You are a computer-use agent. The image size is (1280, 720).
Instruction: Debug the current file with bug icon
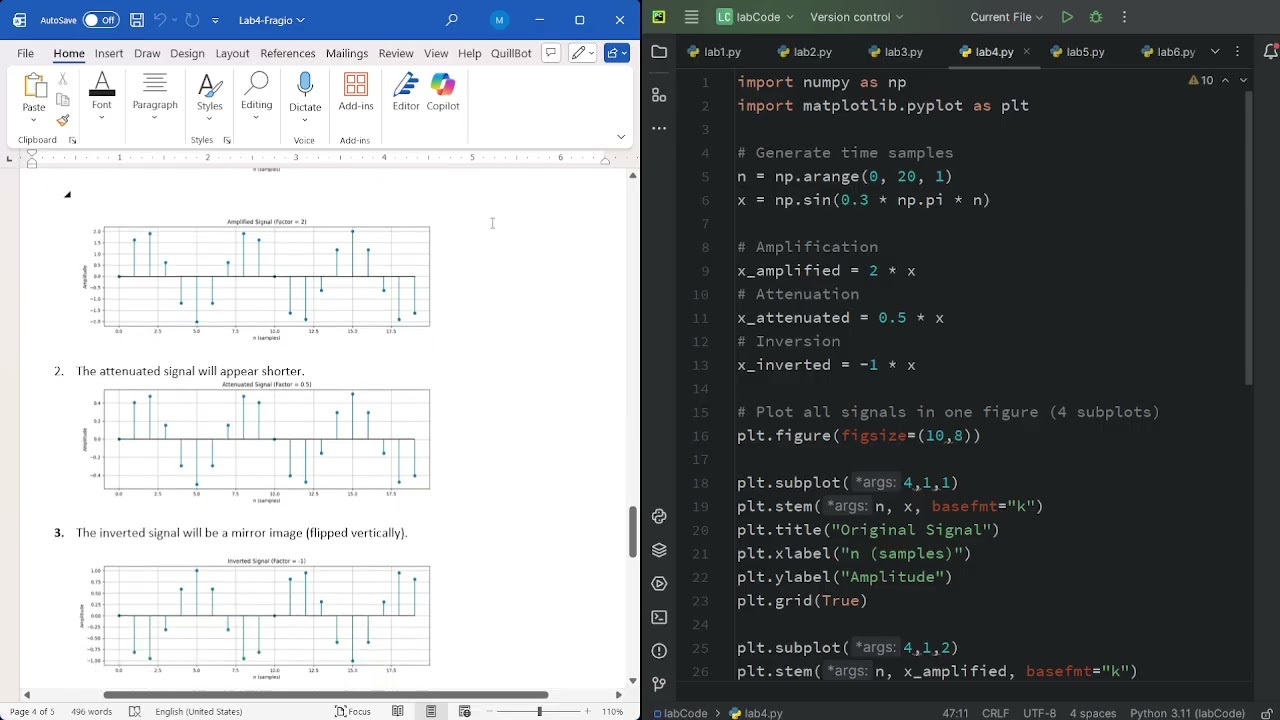(1096, 17)
